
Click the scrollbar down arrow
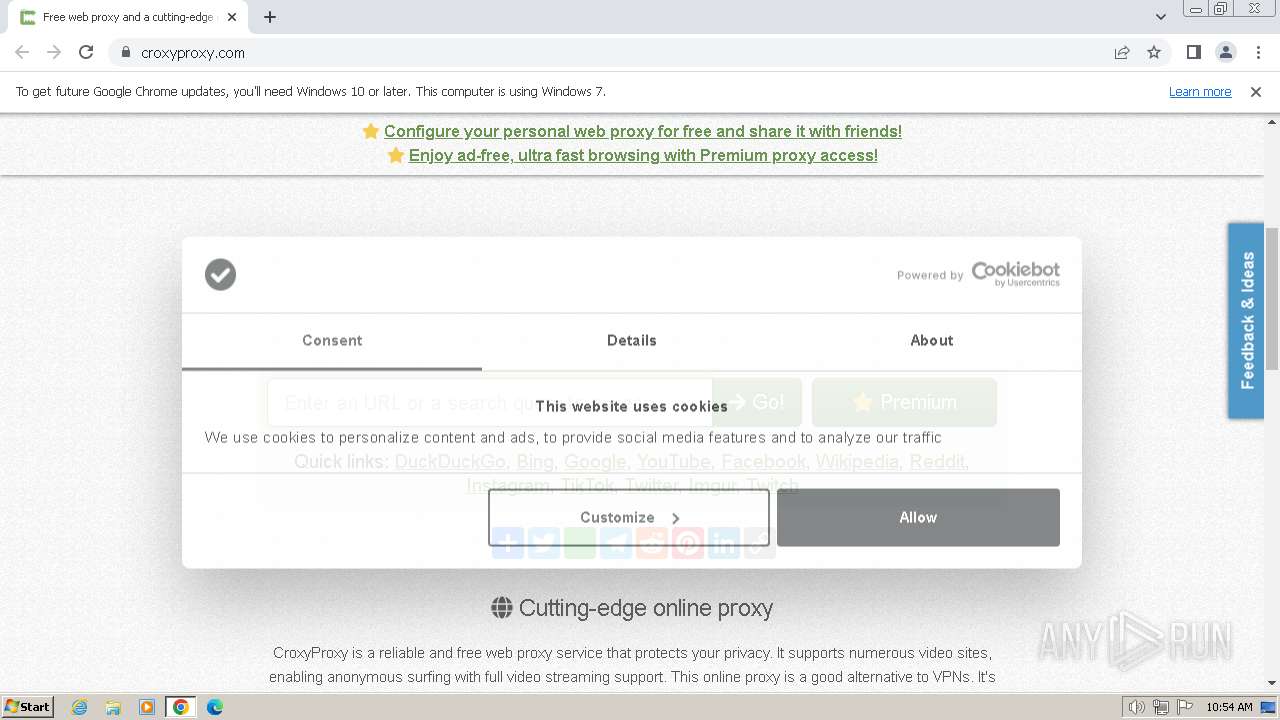[1272, 683]
